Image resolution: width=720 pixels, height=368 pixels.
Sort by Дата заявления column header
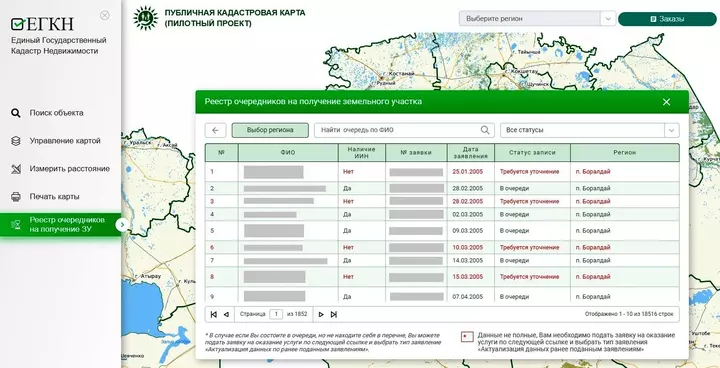point(471,153)
